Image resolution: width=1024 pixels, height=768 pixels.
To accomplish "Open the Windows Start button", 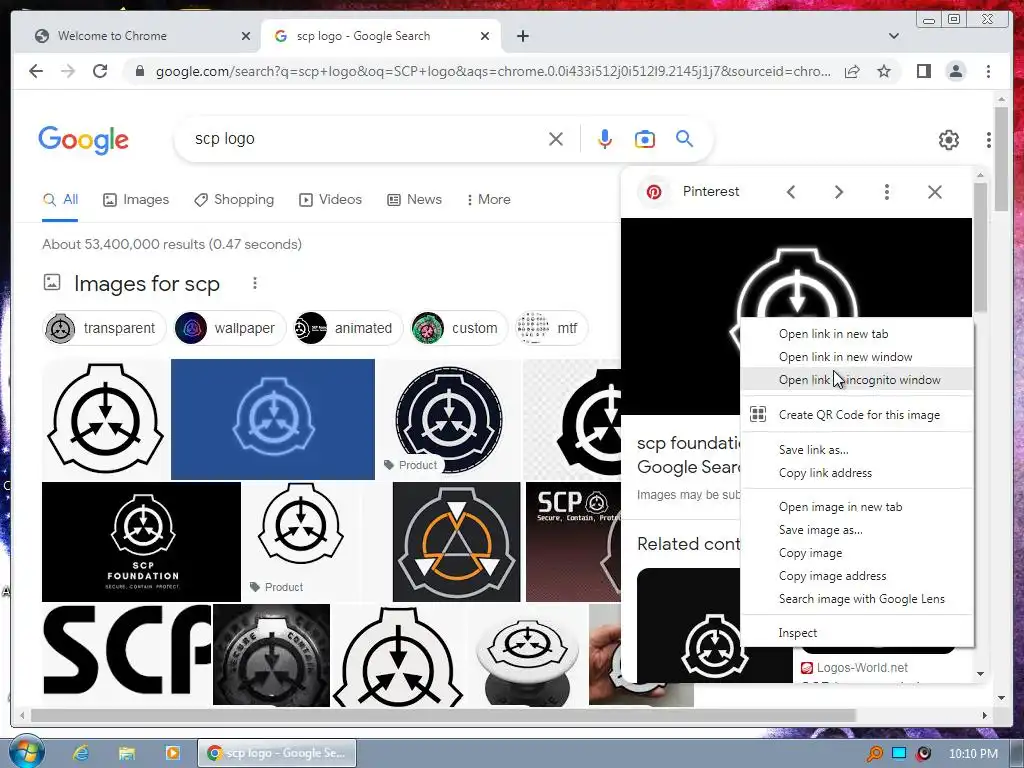I will point(26,752).
